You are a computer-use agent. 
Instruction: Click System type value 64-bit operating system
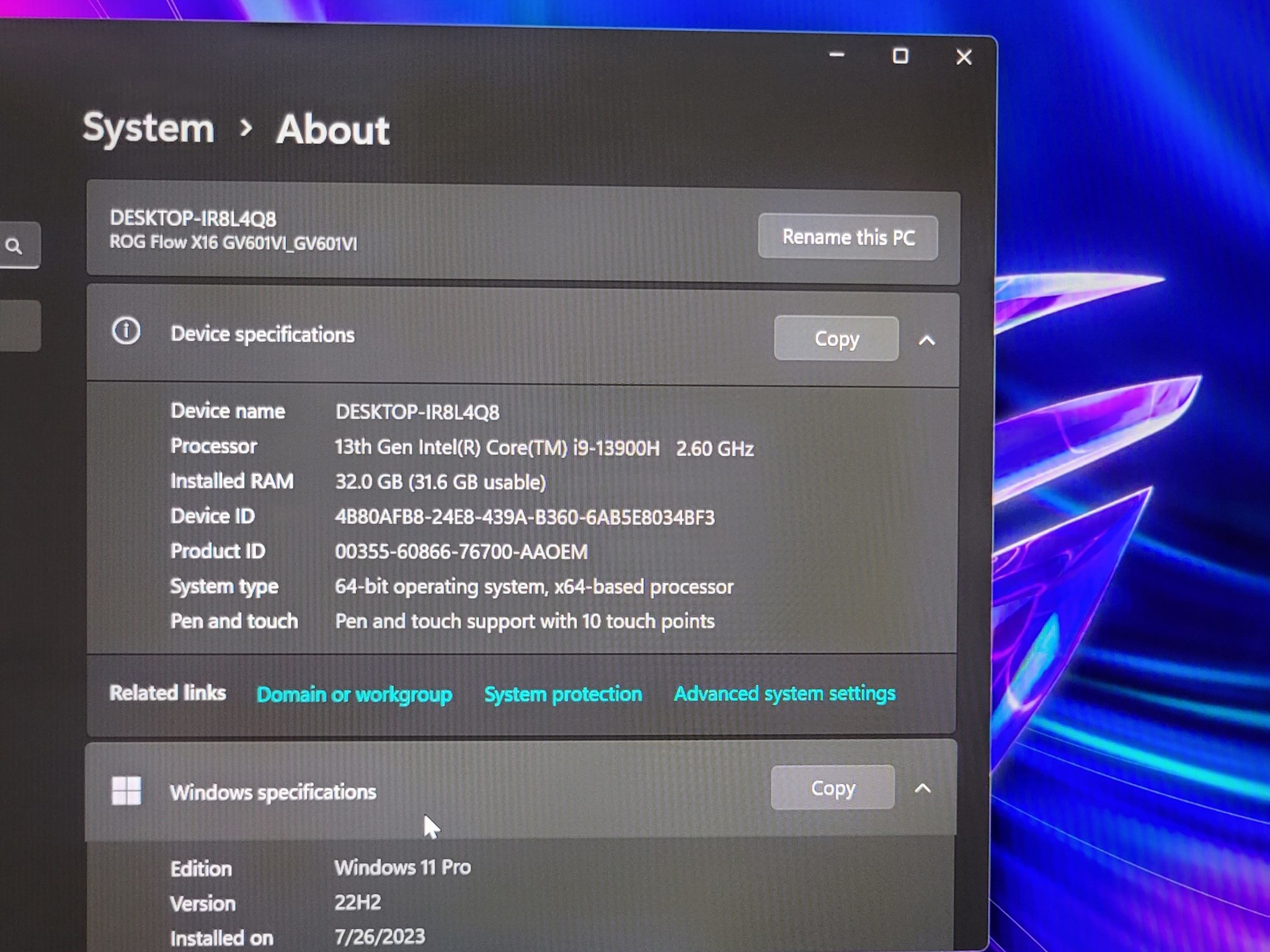pos(534,587)
